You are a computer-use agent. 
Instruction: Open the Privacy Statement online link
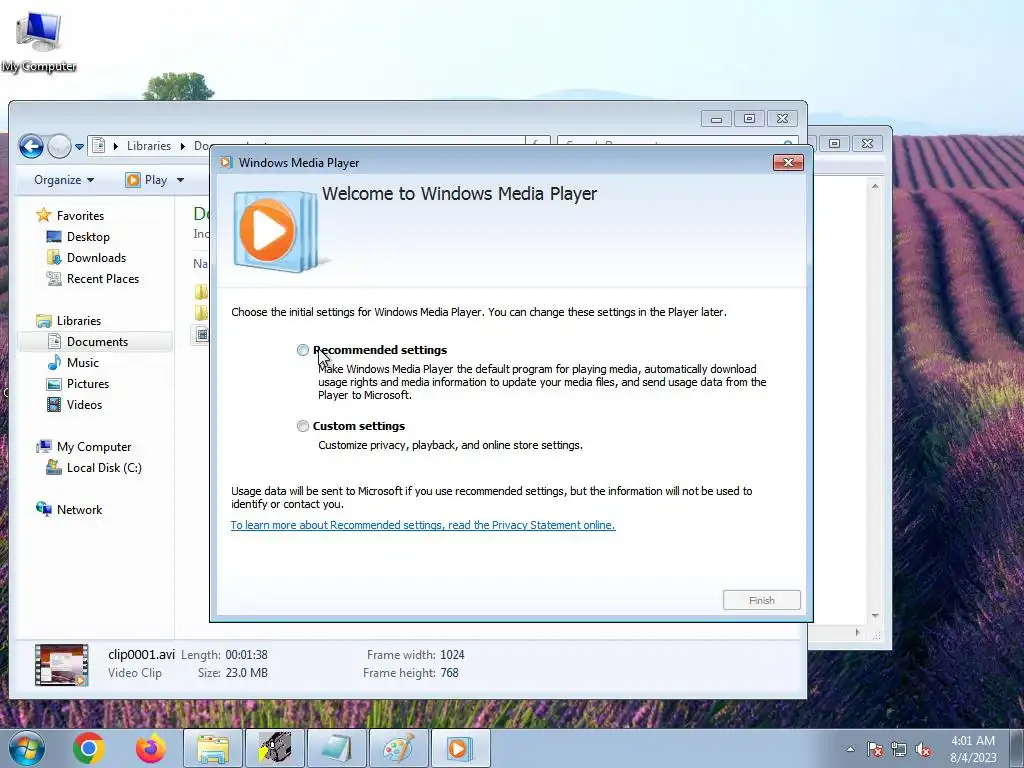click(423, 525)
